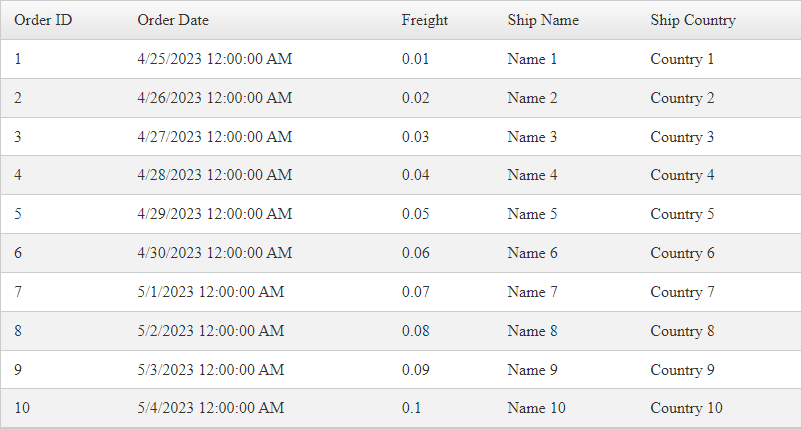Viewport: 802px width, 429px height.
Task: Click the Freight column header
Action: click(x=424, y=20)
